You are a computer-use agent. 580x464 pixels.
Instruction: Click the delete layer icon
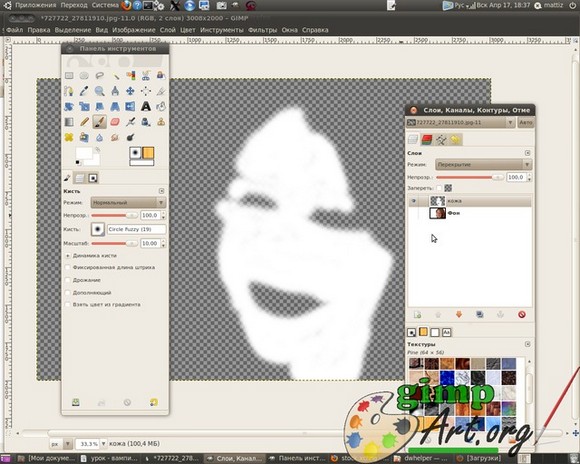coord(522,315)
